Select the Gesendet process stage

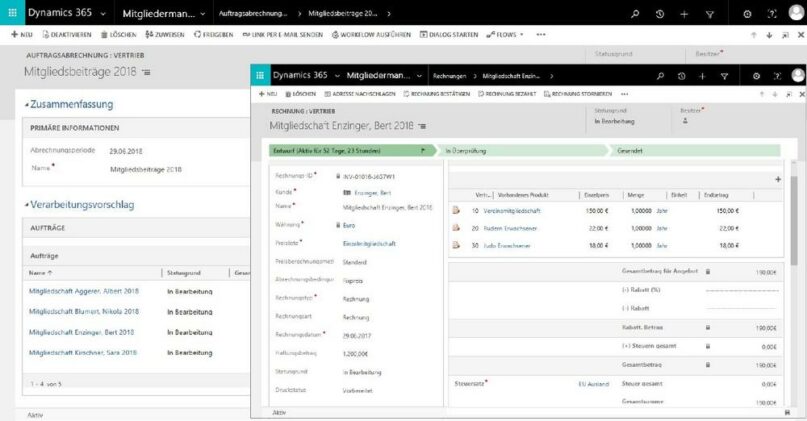tap(630, 150)
